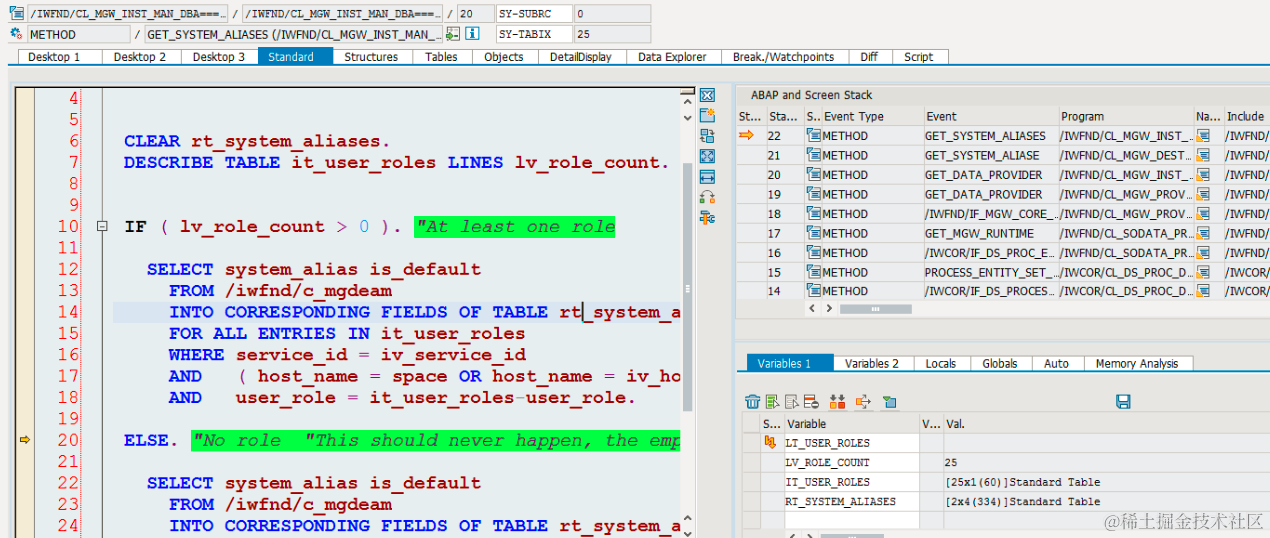Click navigate icon in stack row 22
Screen dimensions: 1270x538
point(1203,136)
